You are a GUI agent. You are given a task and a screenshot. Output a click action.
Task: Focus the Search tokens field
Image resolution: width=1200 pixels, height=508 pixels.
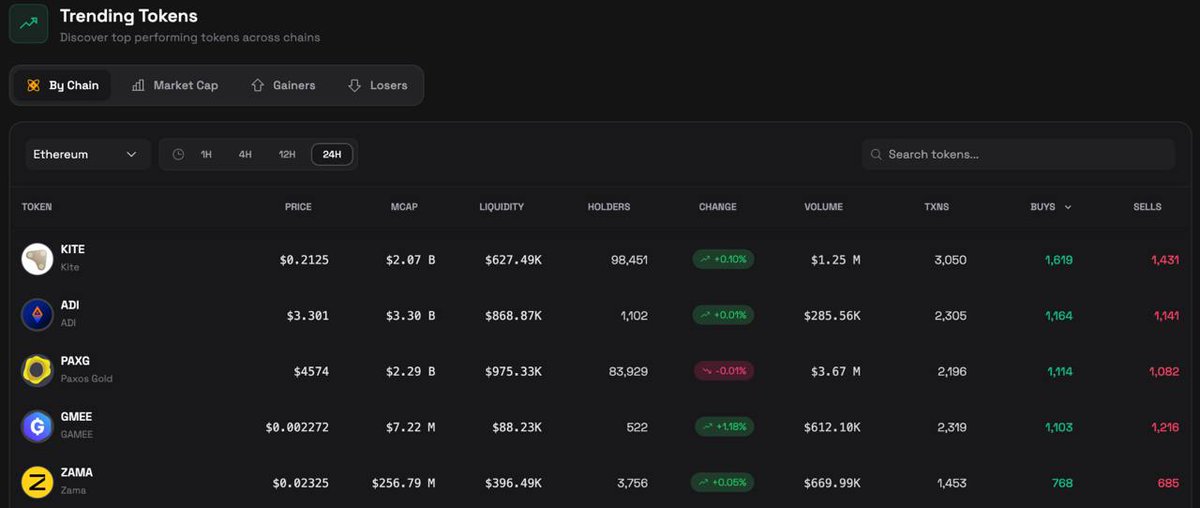(x=1018, y=155)
